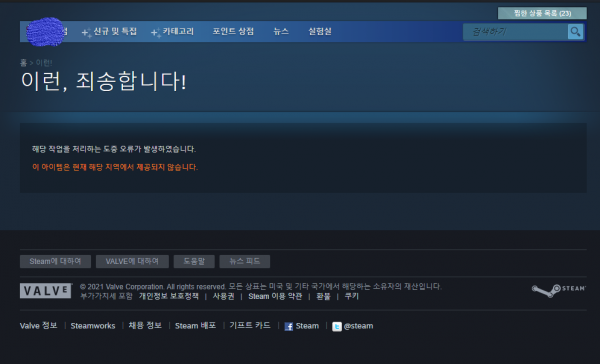Click the 검색하기 search field

tap(515, 32)
